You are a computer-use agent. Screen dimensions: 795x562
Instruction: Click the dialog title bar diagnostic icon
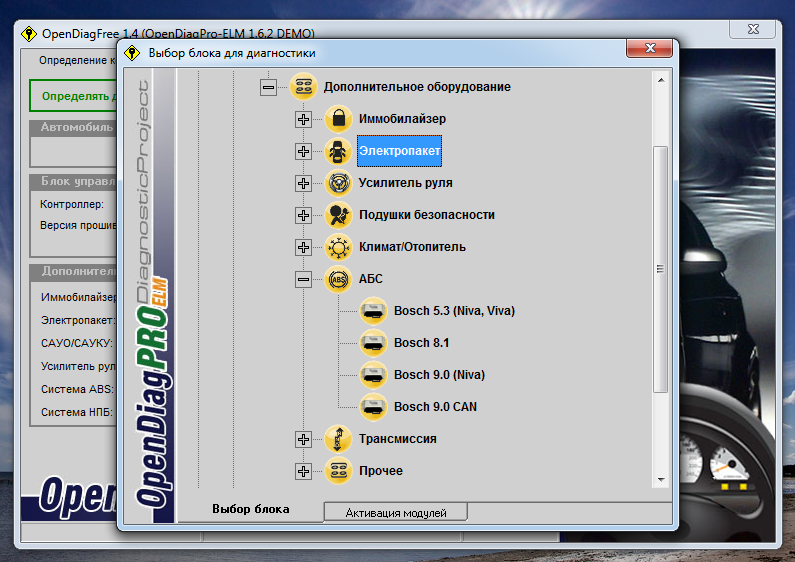pos(132,53)
